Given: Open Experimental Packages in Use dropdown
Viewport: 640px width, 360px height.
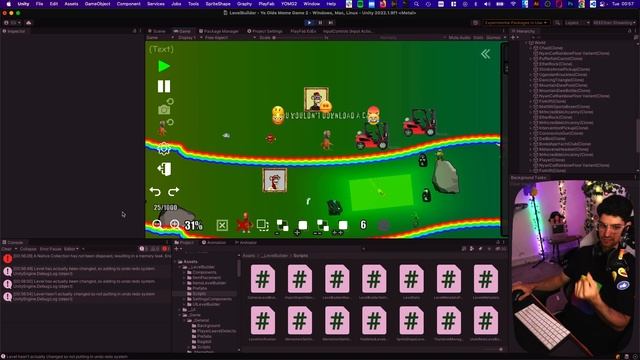Looking at the screenshot, I should click(516, 23).
